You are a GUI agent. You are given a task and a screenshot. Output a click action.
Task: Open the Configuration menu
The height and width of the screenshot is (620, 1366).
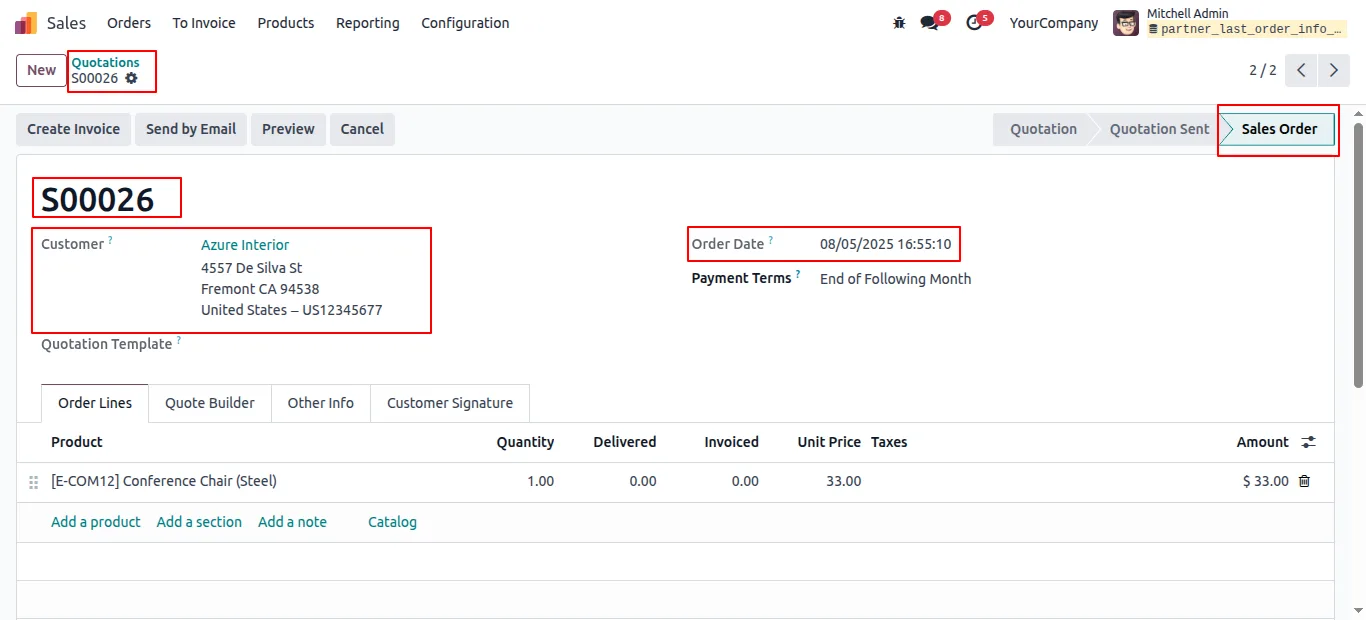coord(465,22)
